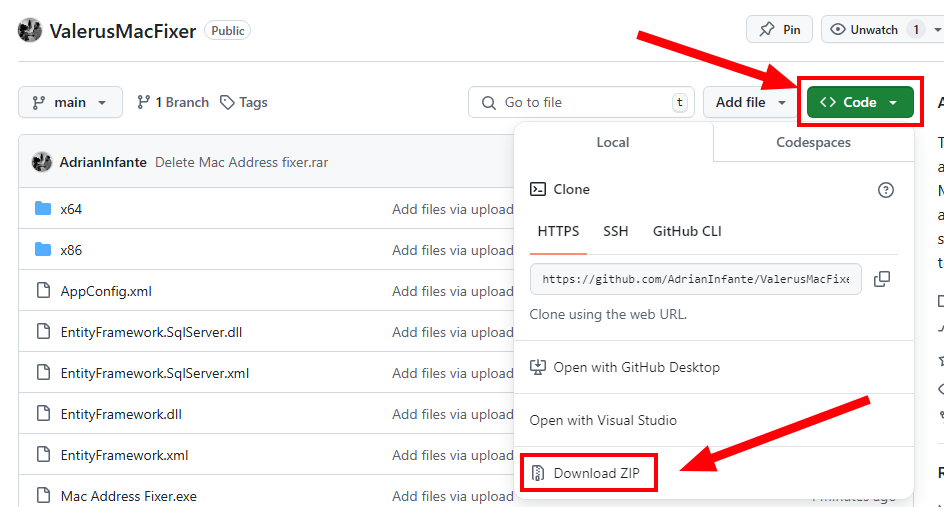Screen dimensions: 944x507
Task: Click the Download ZIP archive icon
Action: point(538,473)
